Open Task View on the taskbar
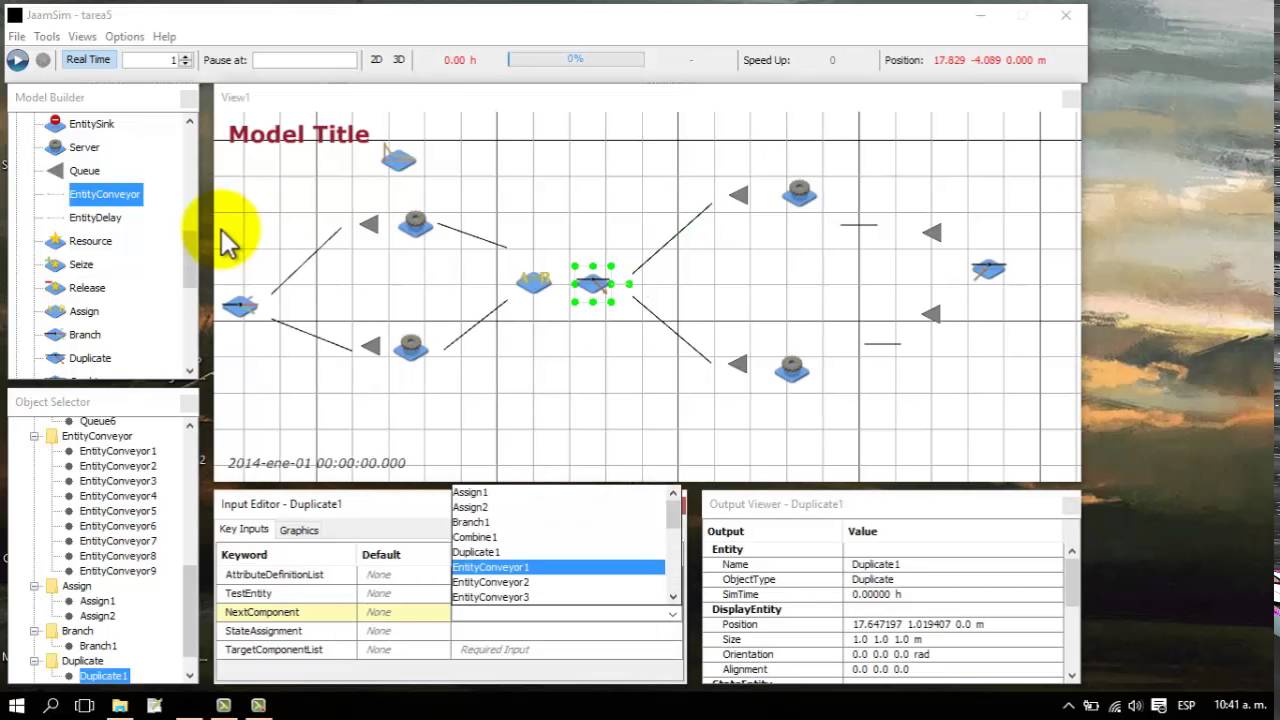The width and height of the screenshot is (1280, 720). (85, 705)
